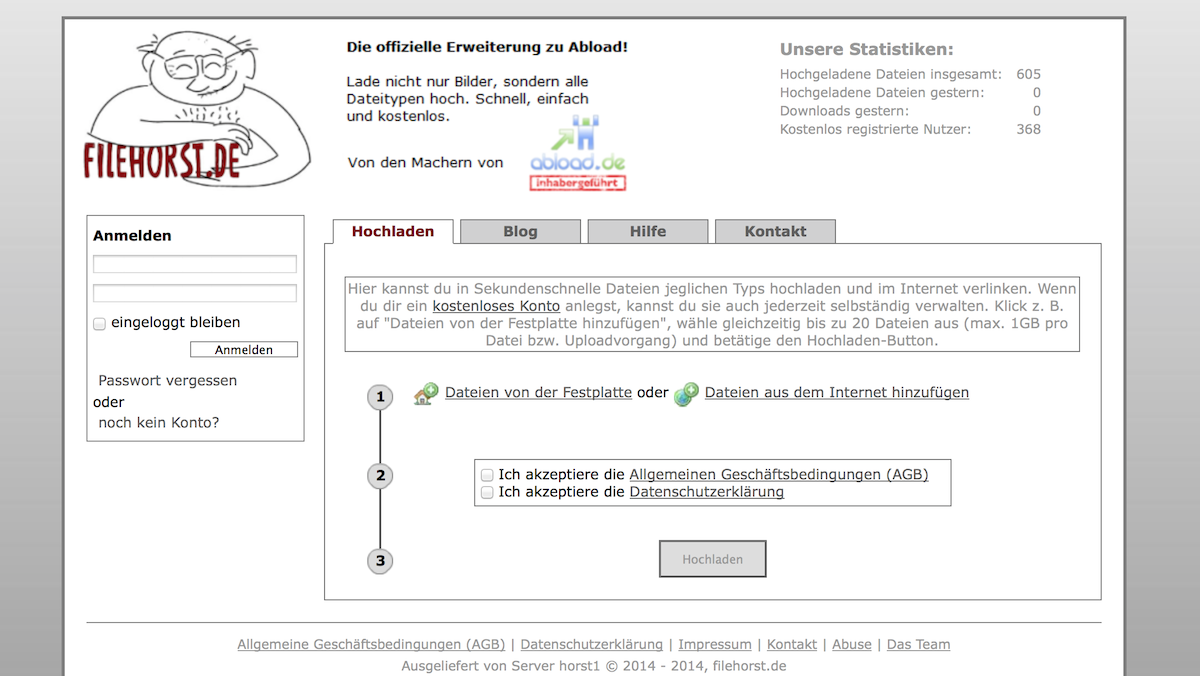Image resolution: width=1200 pixels, height=676 pixels.
Task: Click 'Kostenlos registrierte Nutzer:' statistic text
Action: pyautogui.click(x=875, y=129)
